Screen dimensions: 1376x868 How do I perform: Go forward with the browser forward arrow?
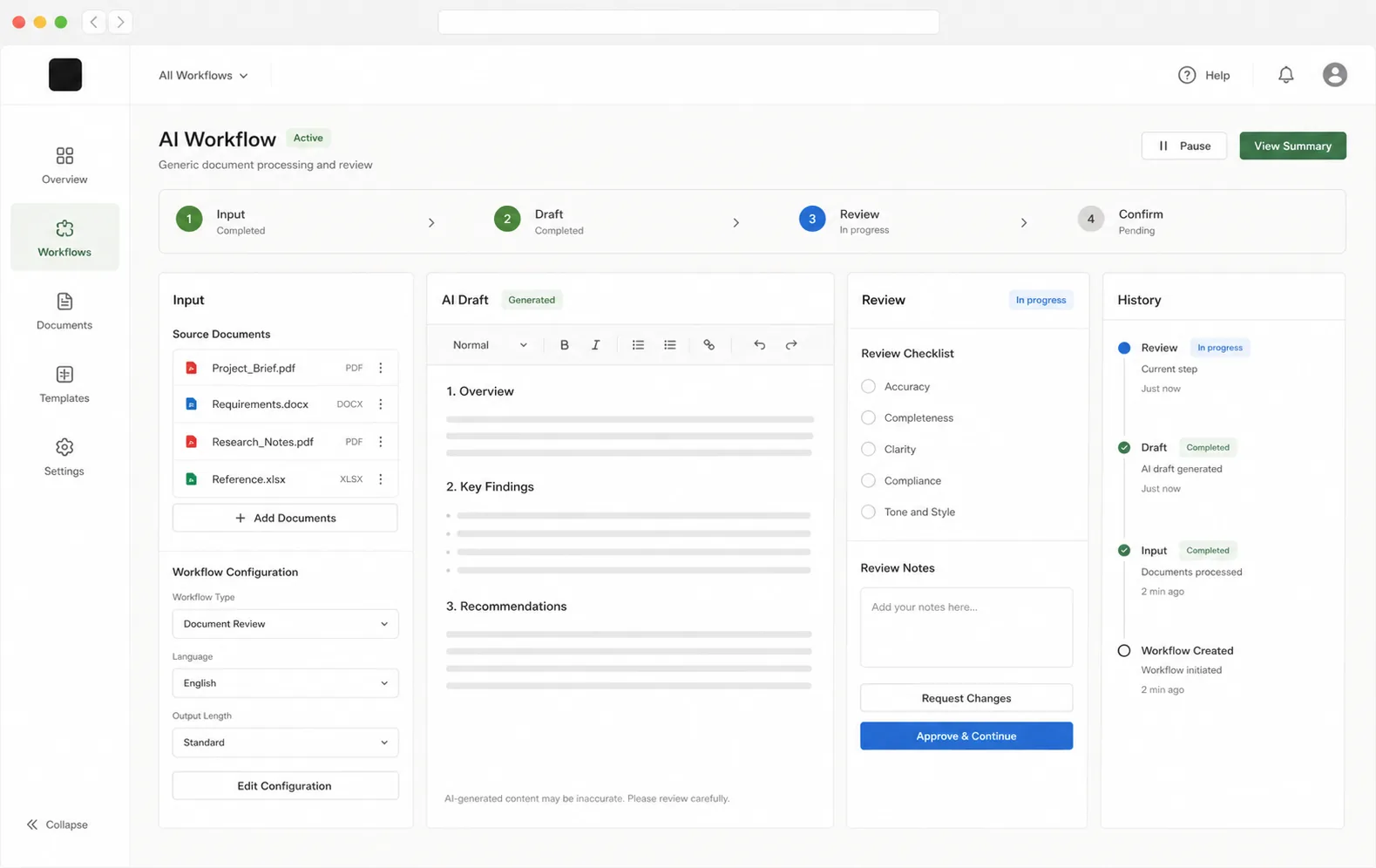[x=120, y=22]
